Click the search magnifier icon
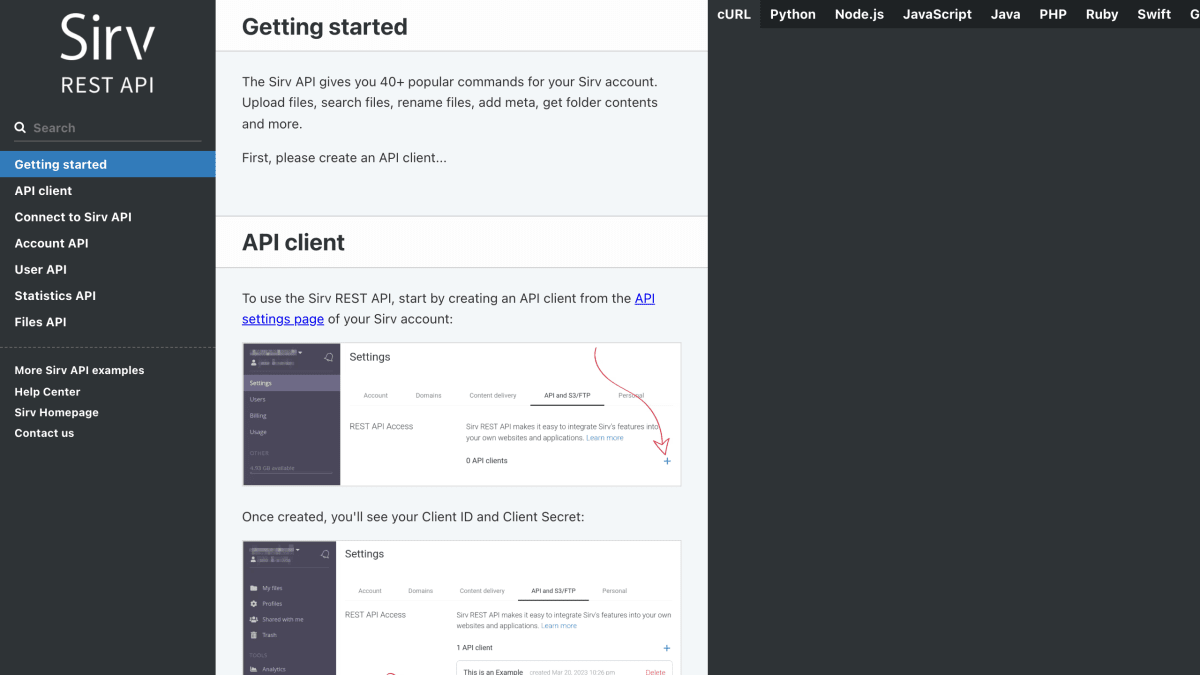This screenshot has width=1200, height=675. tap(20, 128)
